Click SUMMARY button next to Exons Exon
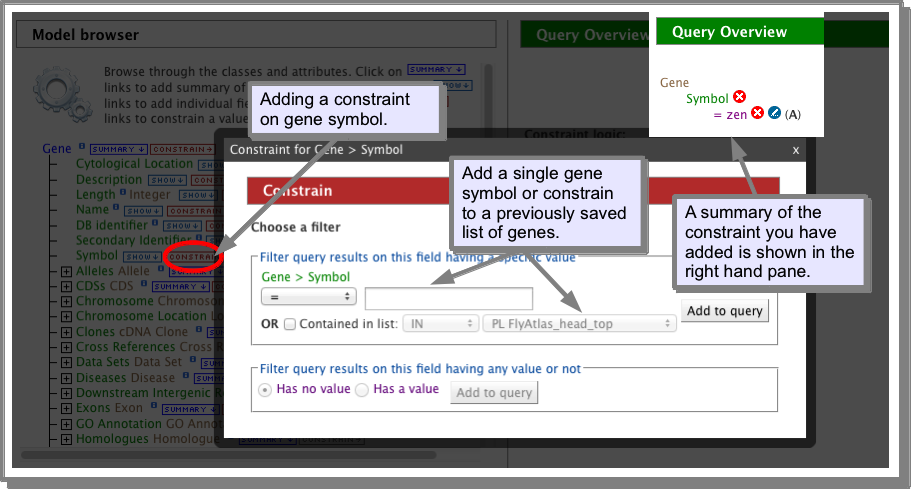The image size is (911, 489). pyautogui.click(x=189, y=409)
